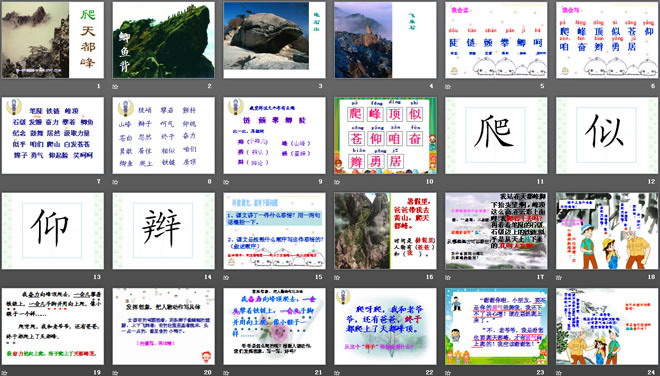Select the title slide 爬天都峰 thumbnail
Screen dimensions: 660x376
coord(53,40)
